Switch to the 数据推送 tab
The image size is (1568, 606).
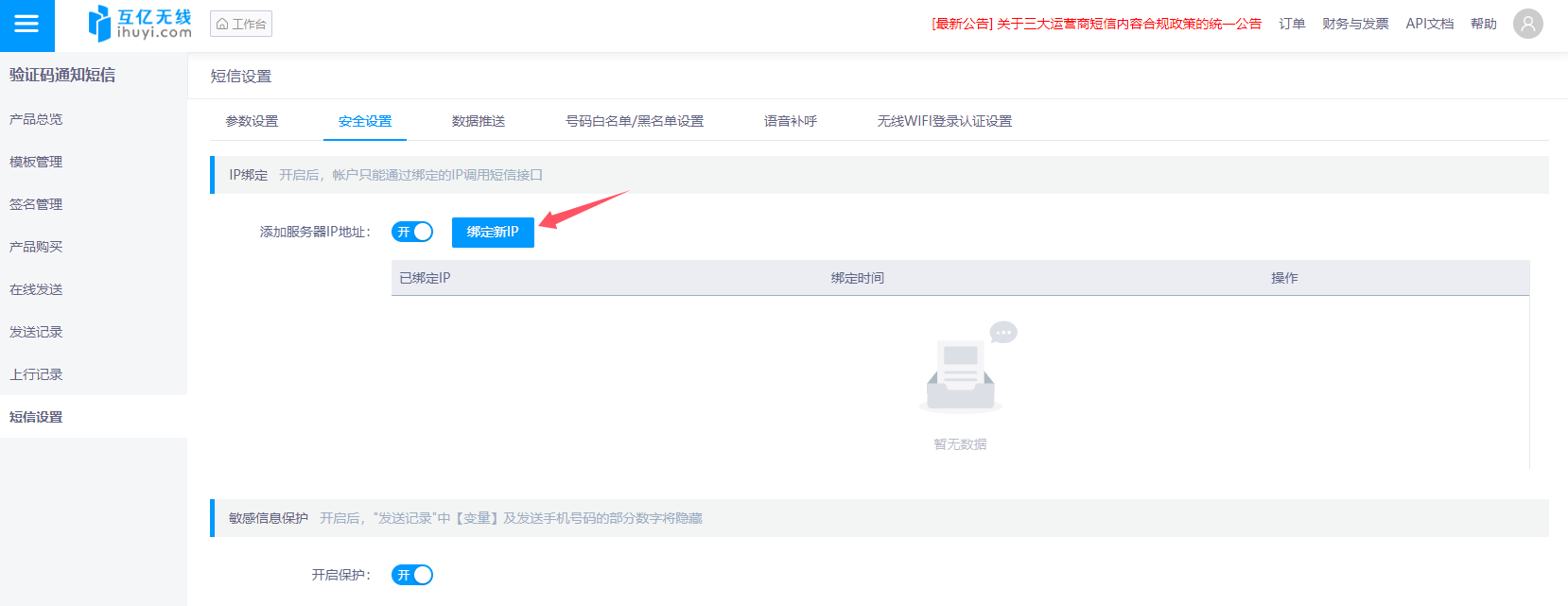[x=479, y=121]
